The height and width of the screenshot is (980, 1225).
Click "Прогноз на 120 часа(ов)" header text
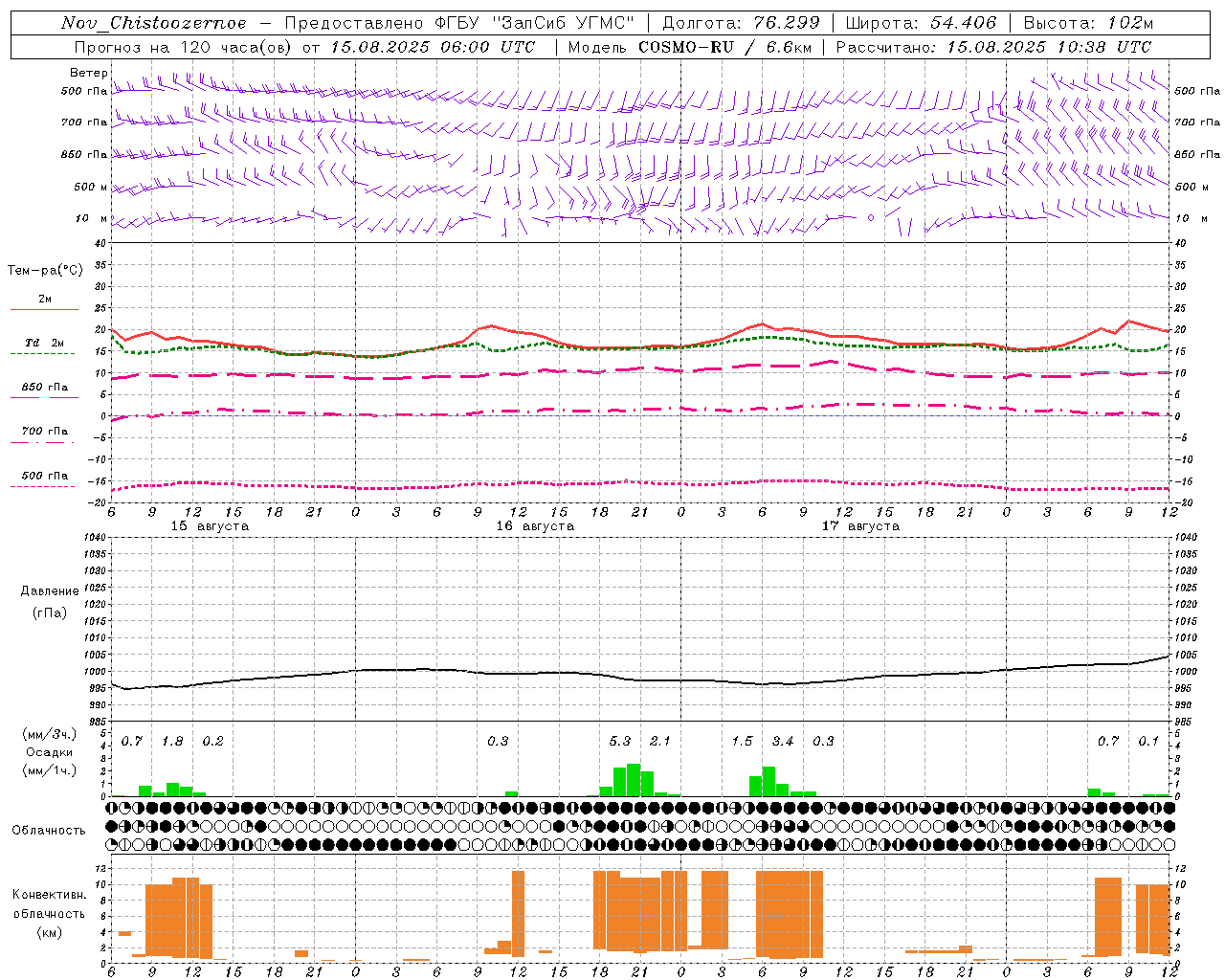pyautogui.click(x=184, y=47)
